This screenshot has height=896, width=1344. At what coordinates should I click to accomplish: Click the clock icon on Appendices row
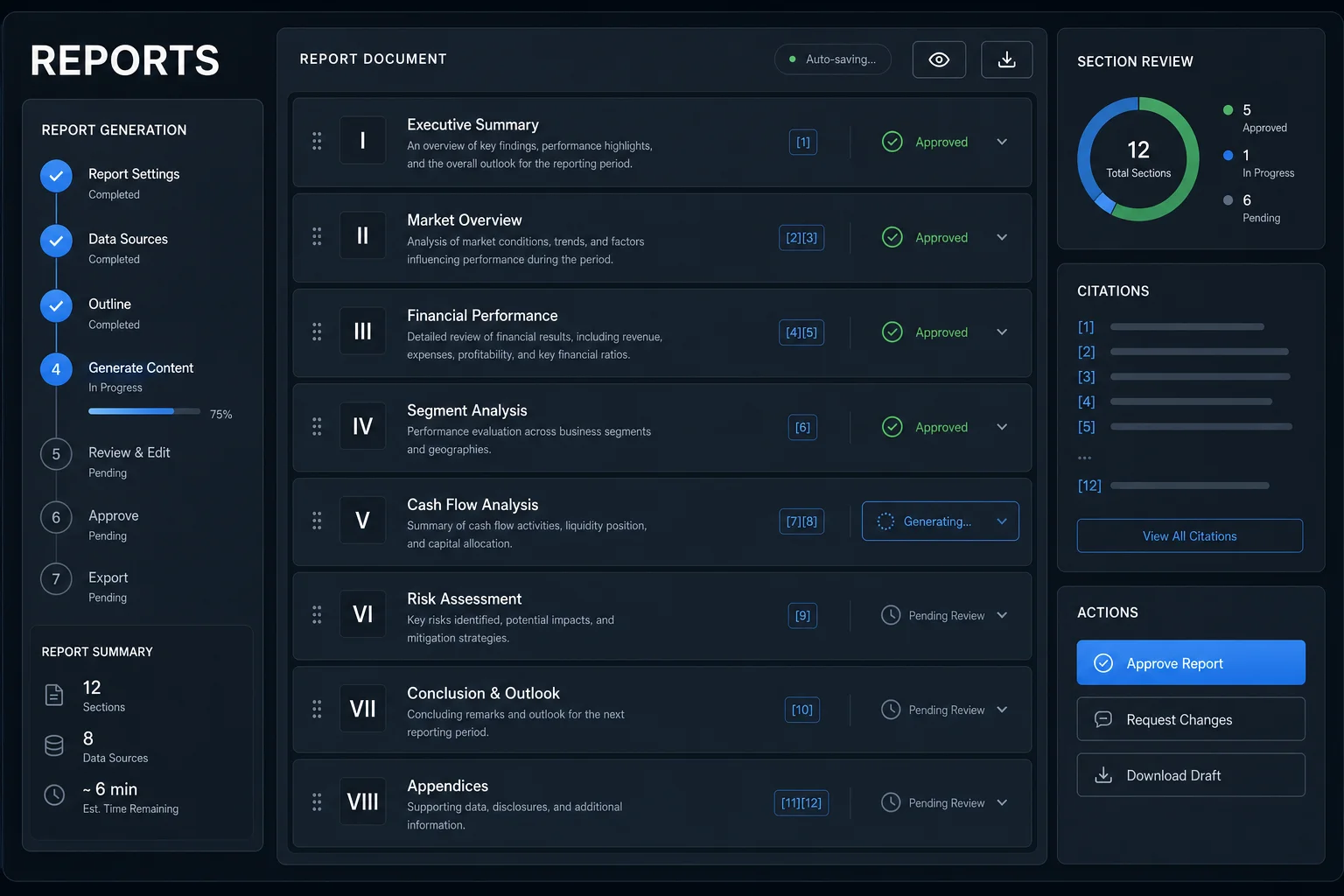[x=891, y=802]
